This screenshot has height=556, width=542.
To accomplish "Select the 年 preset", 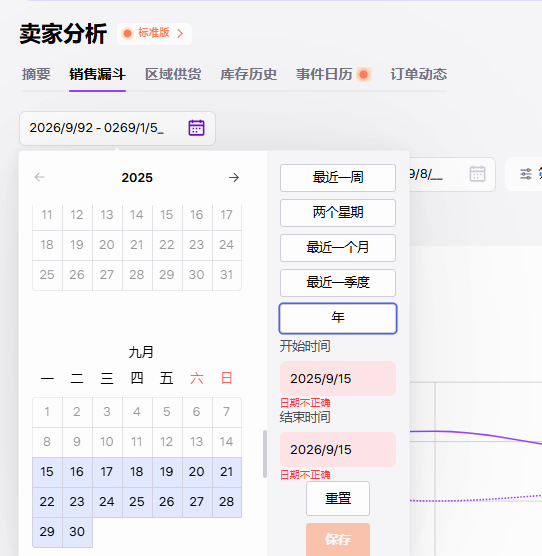I will point(338,318).
